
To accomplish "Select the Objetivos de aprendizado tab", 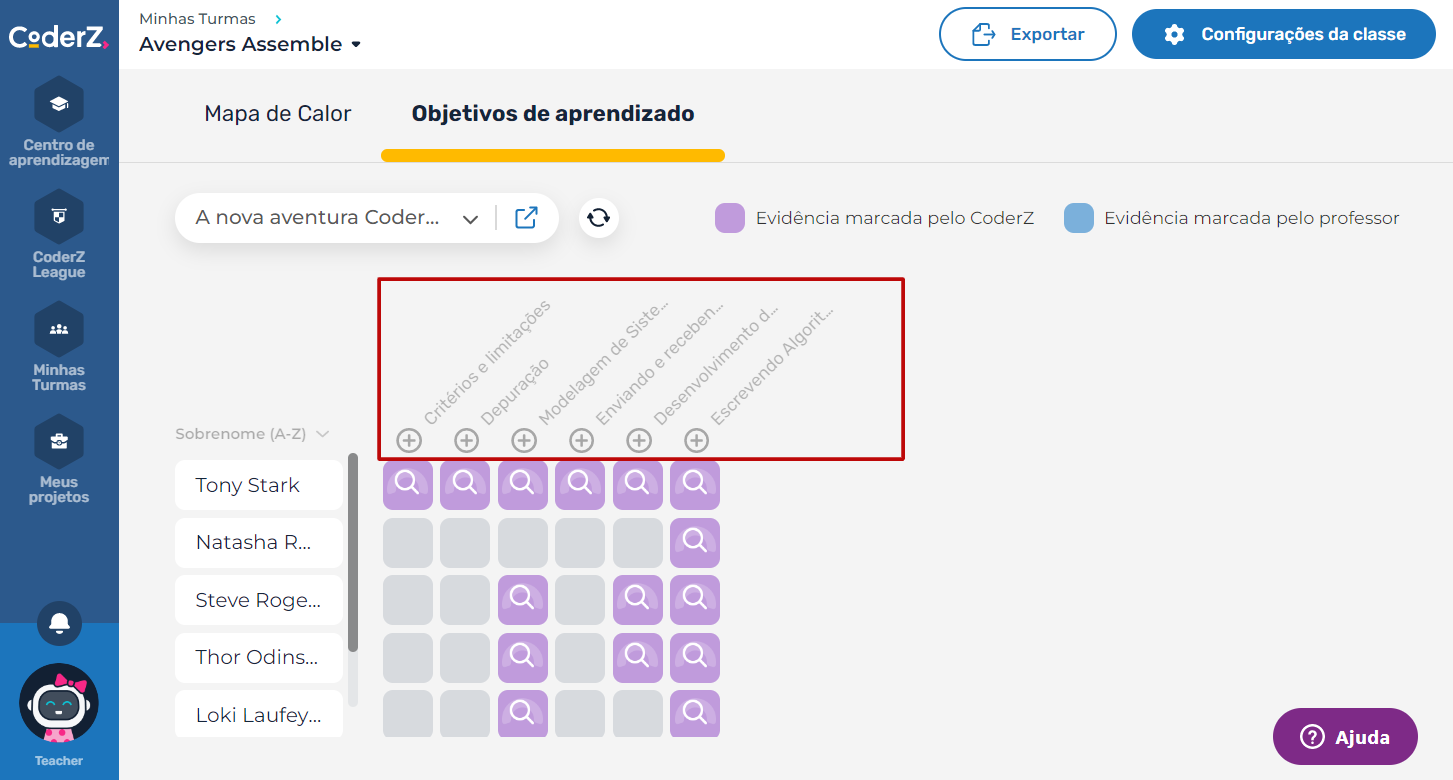I will tap(553, 114).
